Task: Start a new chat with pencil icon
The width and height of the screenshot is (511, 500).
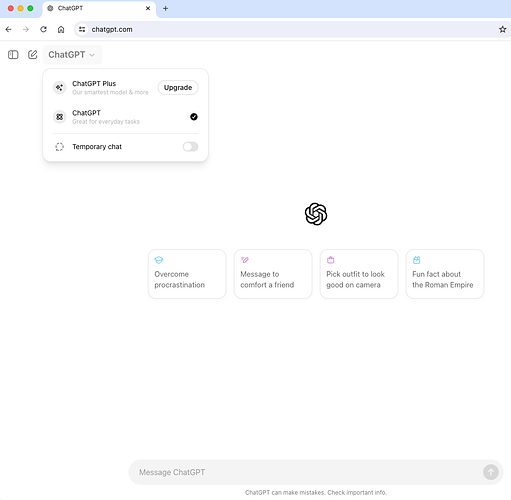Action: (32, 55)
